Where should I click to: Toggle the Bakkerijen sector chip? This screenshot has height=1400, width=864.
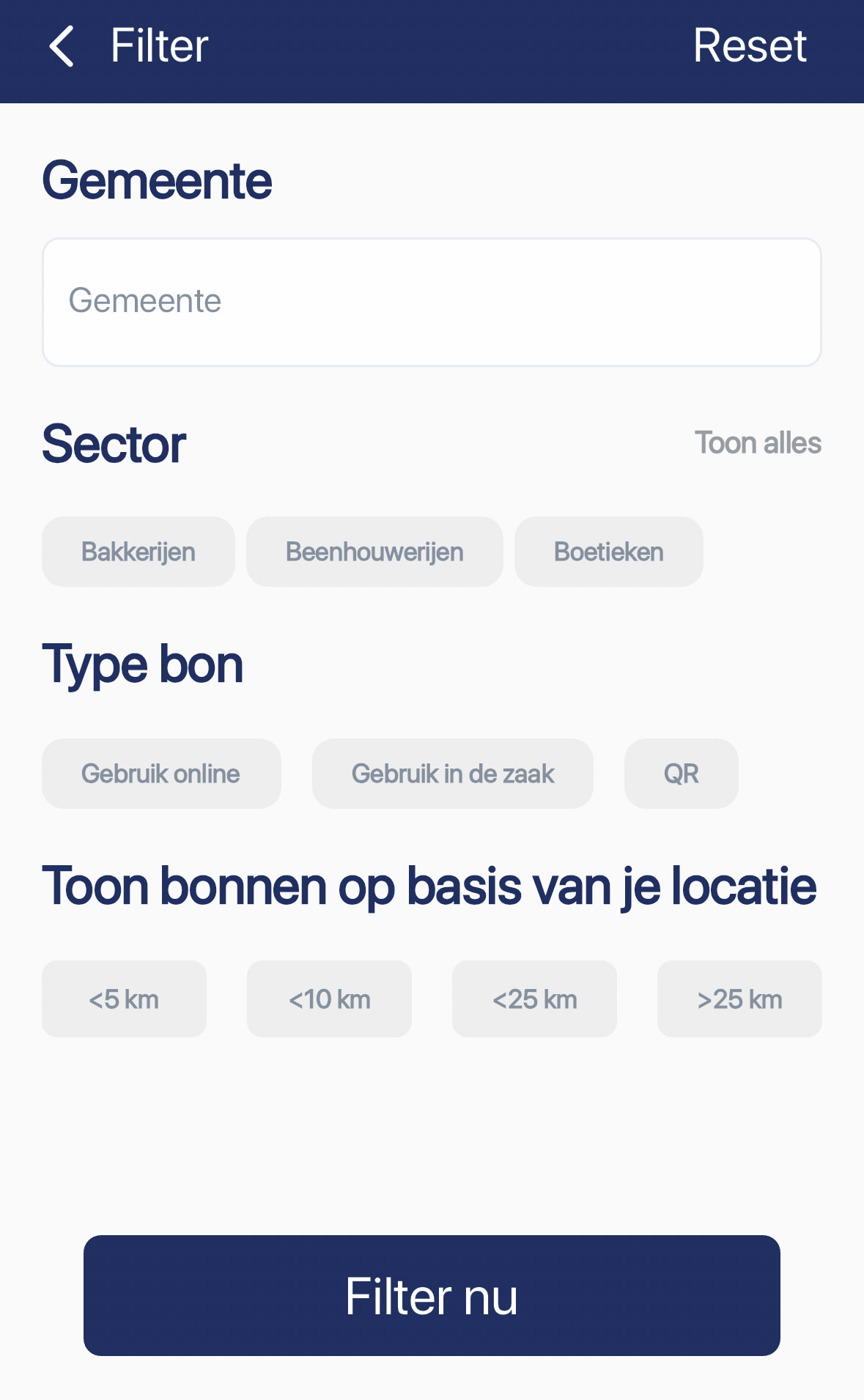(139, 552)
